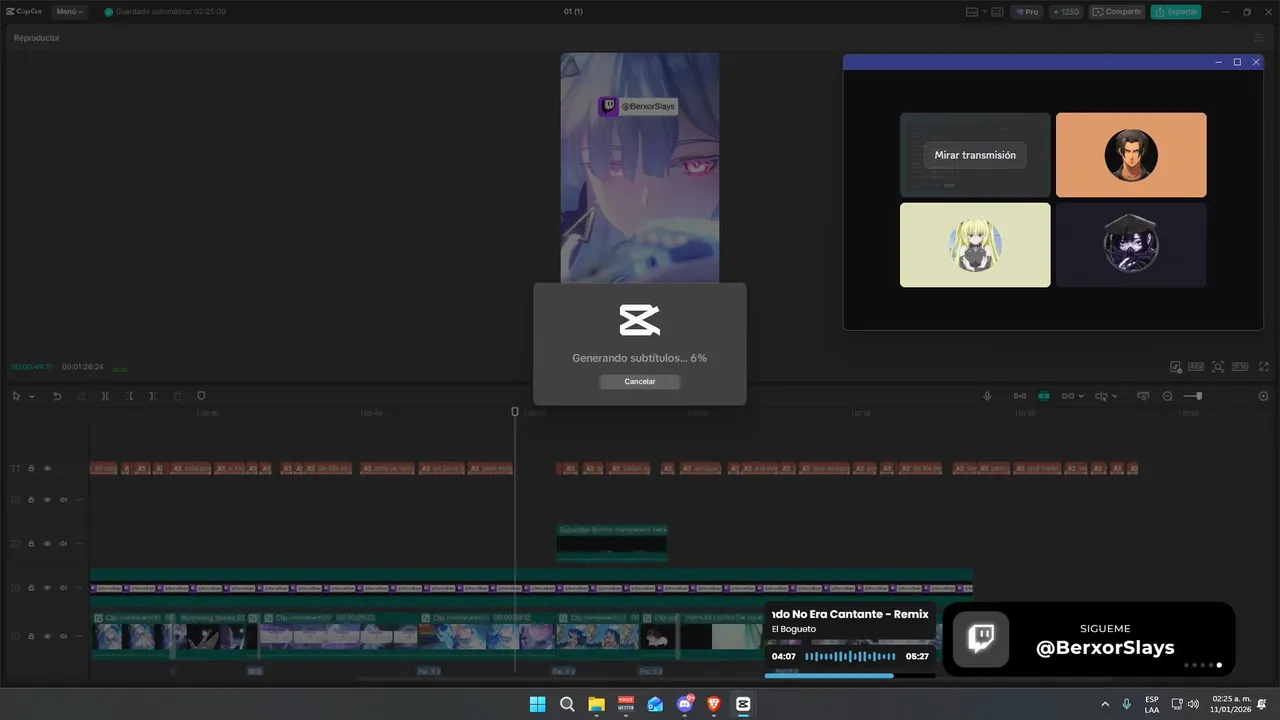Click the undo arrow in the timeline toolbar
This screenshot has height=720, width=1280.
click(x=57, y=396)
